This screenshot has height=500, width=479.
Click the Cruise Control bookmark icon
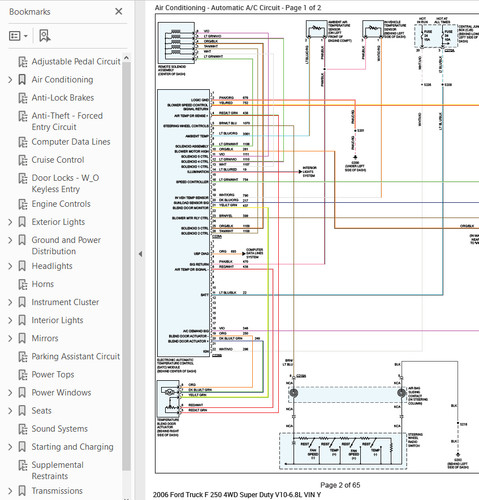(22, 160)
